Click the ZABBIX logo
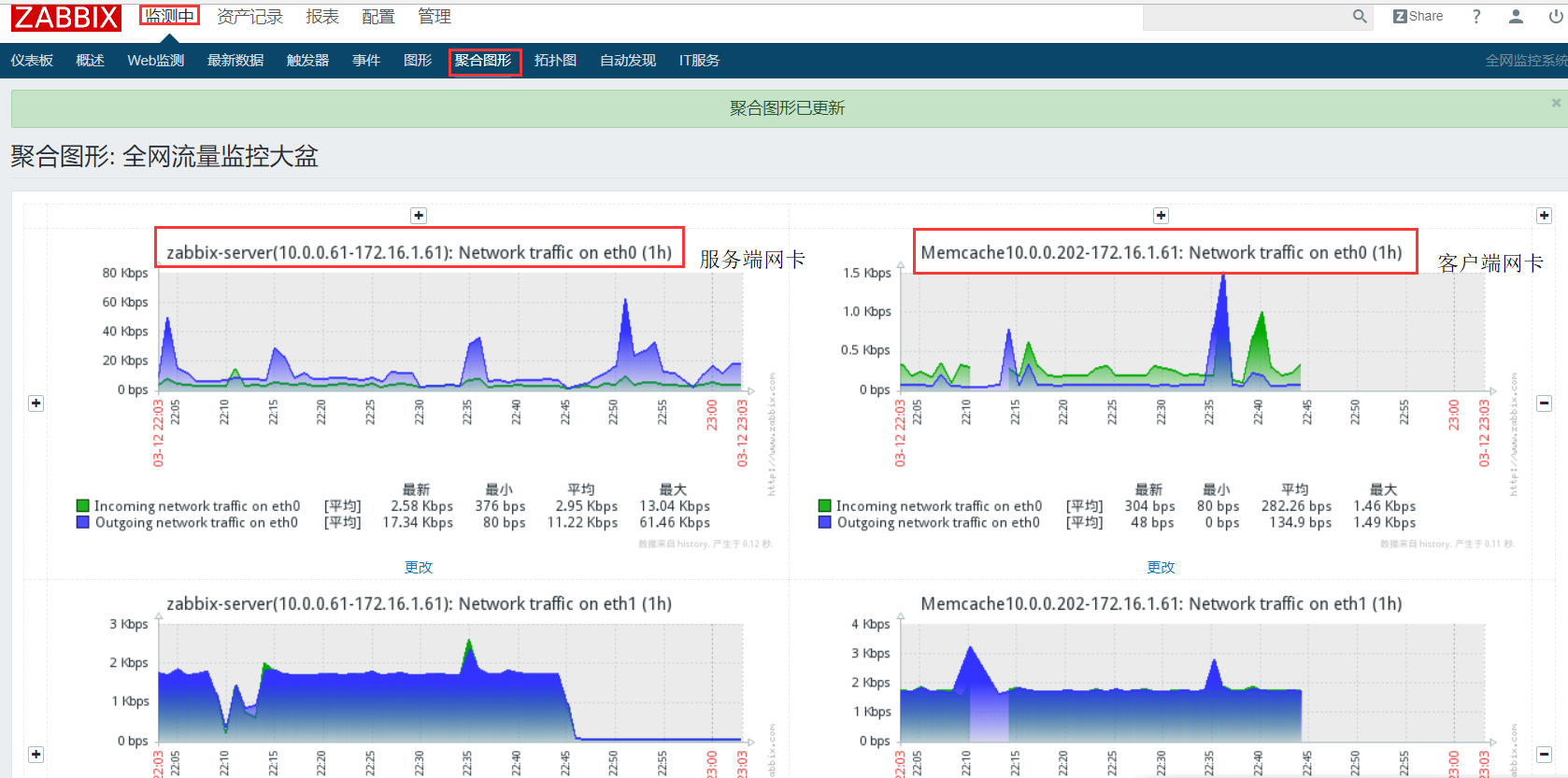The width and height of the screenshot is (1568, 778). [65, 17]
